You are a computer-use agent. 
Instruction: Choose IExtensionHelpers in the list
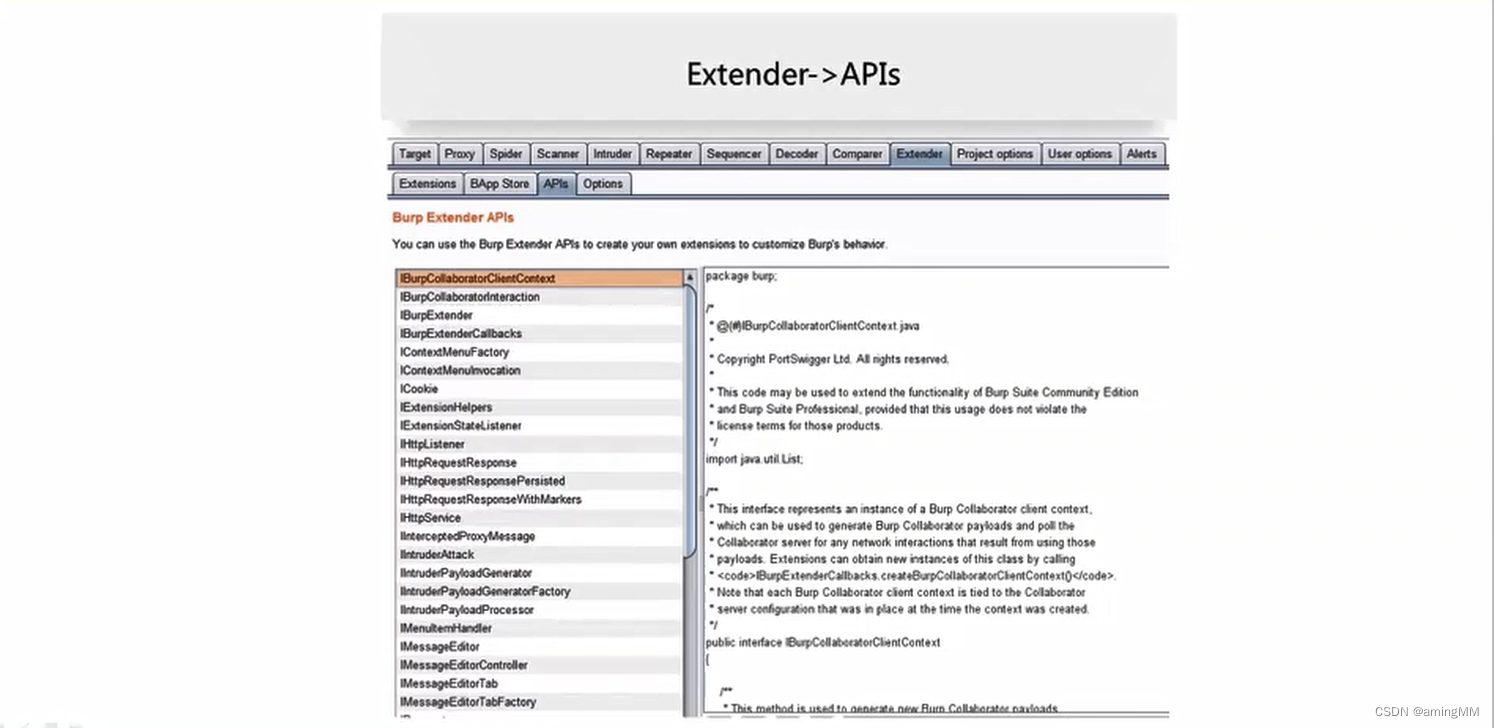(539, 407)
